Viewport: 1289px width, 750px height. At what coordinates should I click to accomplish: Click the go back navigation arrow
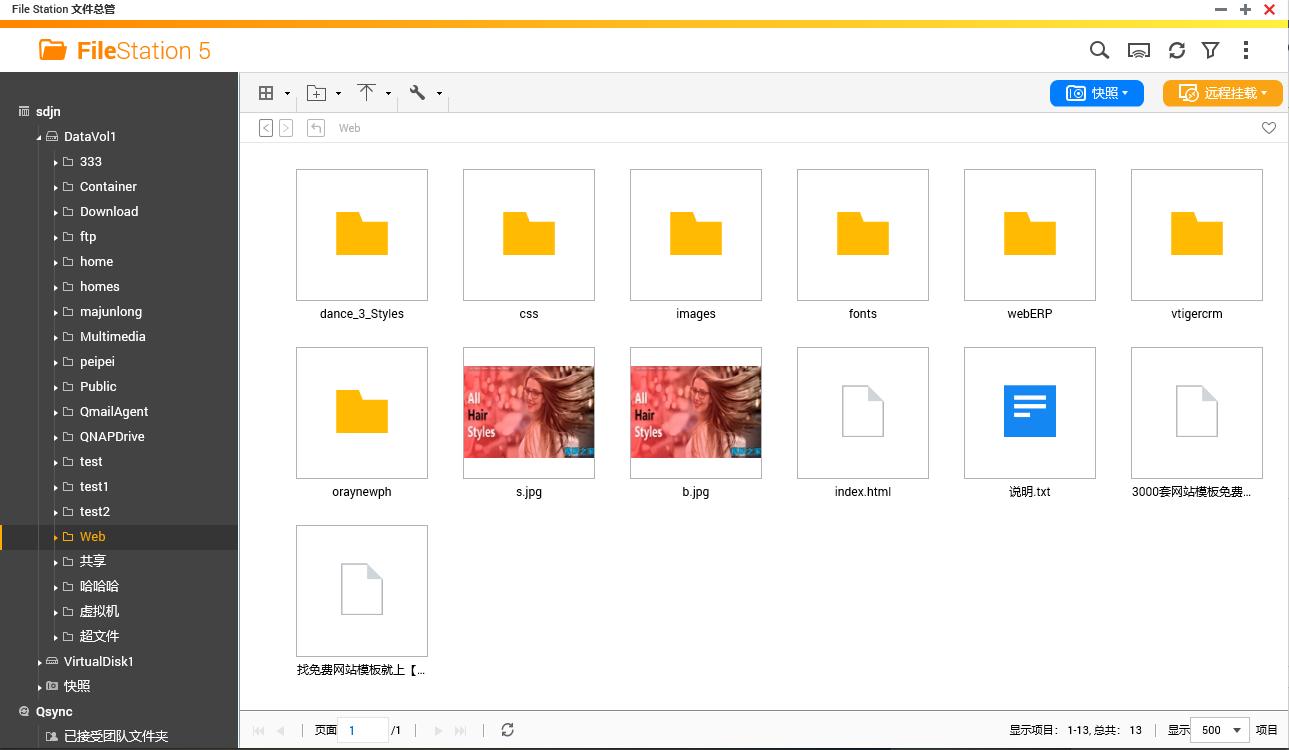click(265, 128)
